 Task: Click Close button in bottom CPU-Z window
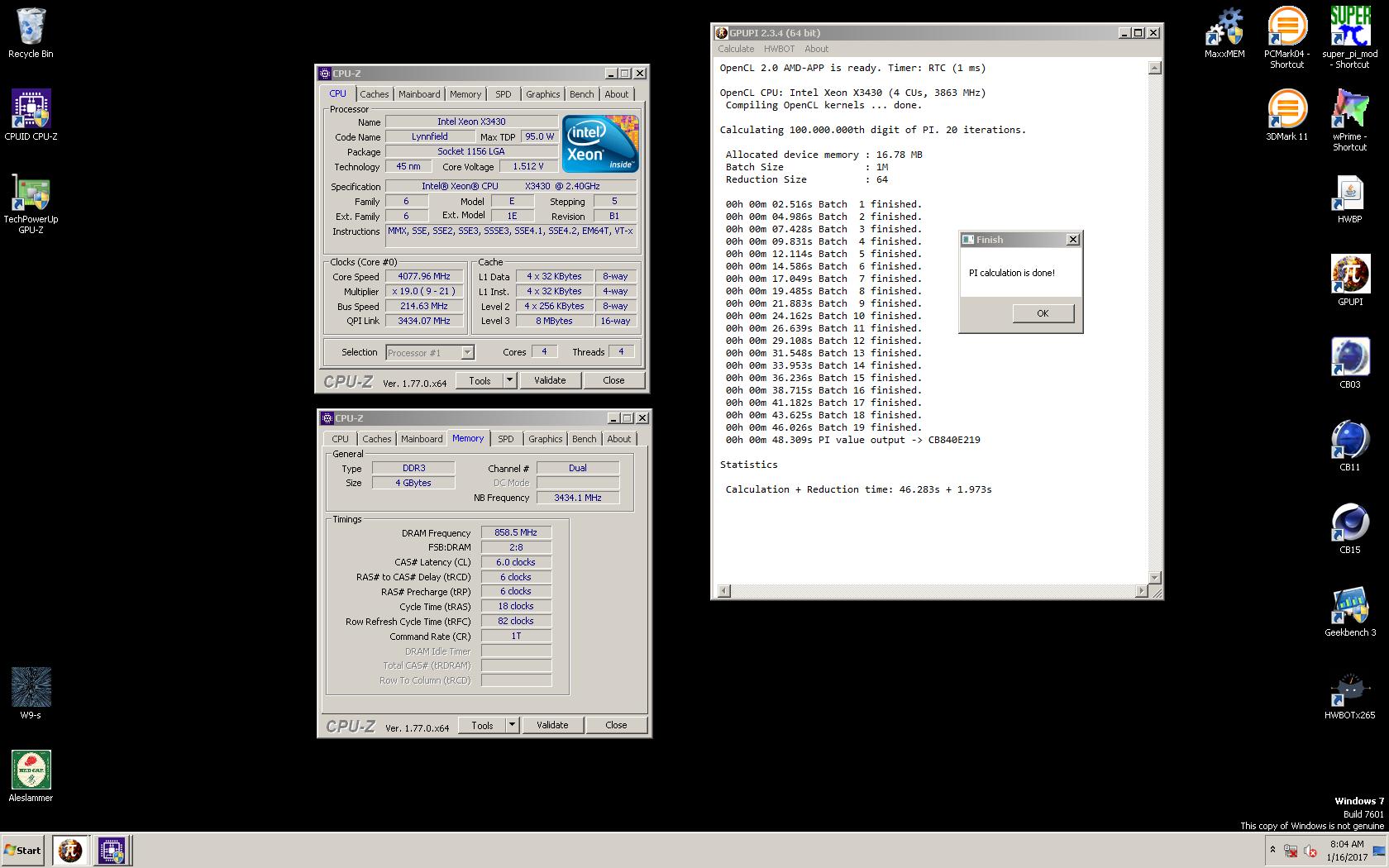(x=616, y=725)
